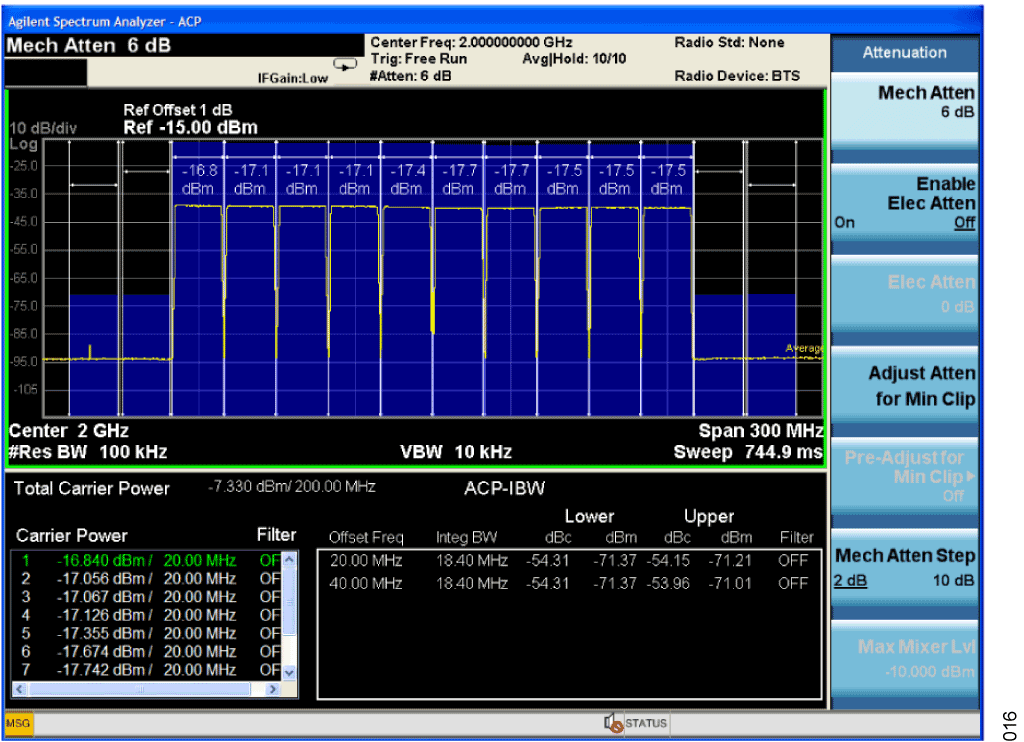Click the Agilent Spectrum Analyzer title bar
Image resolution: width=1024 pixels, height=742 pixels.
494,21
